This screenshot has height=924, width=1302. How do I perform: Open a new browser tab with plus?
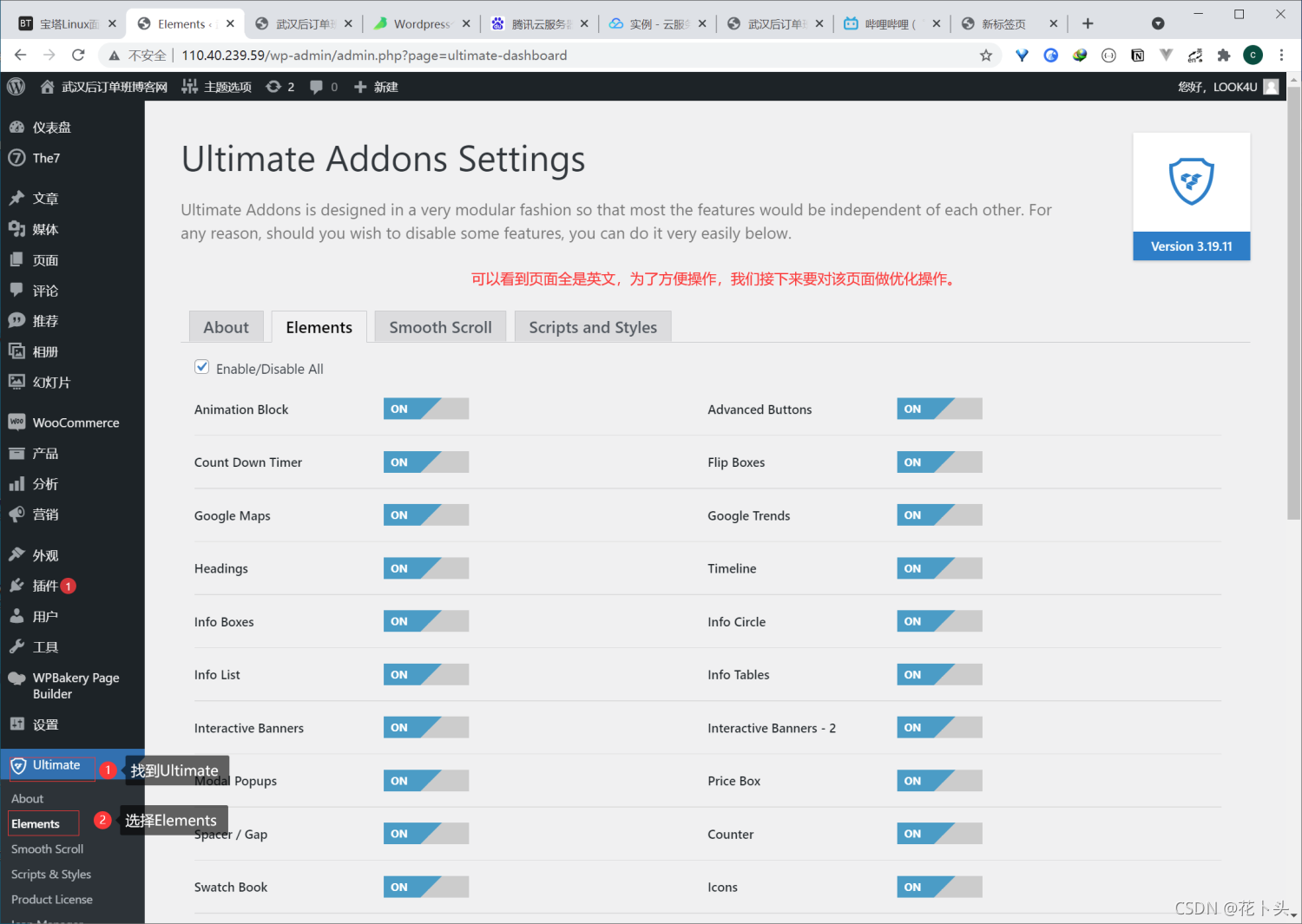1088,23
